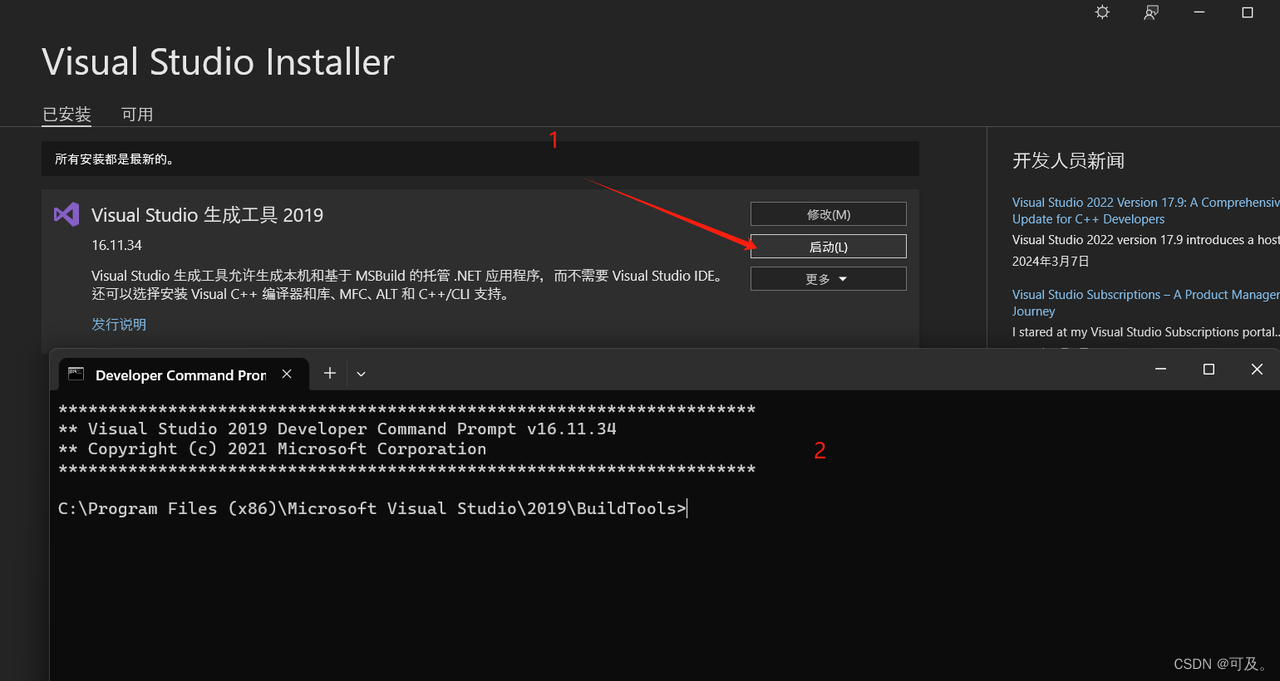Close the Developer Command Prompt tab

(287, 374)
